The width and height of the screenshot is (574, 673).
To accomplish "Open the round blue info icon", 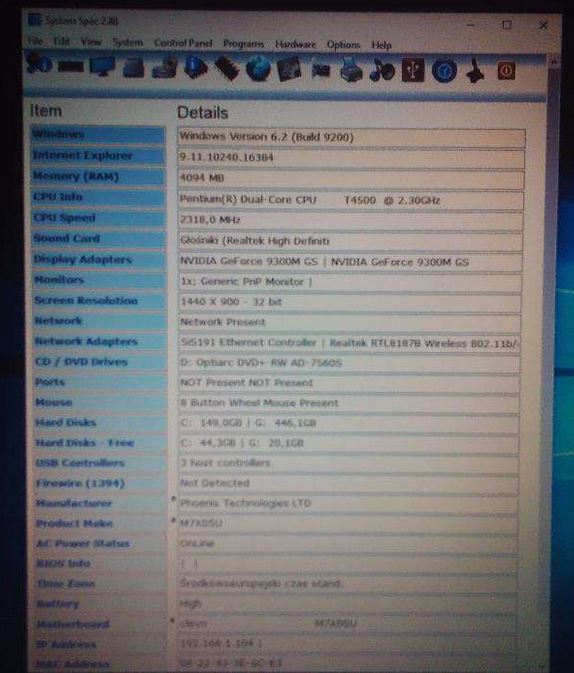I will [x=444, y=71].
